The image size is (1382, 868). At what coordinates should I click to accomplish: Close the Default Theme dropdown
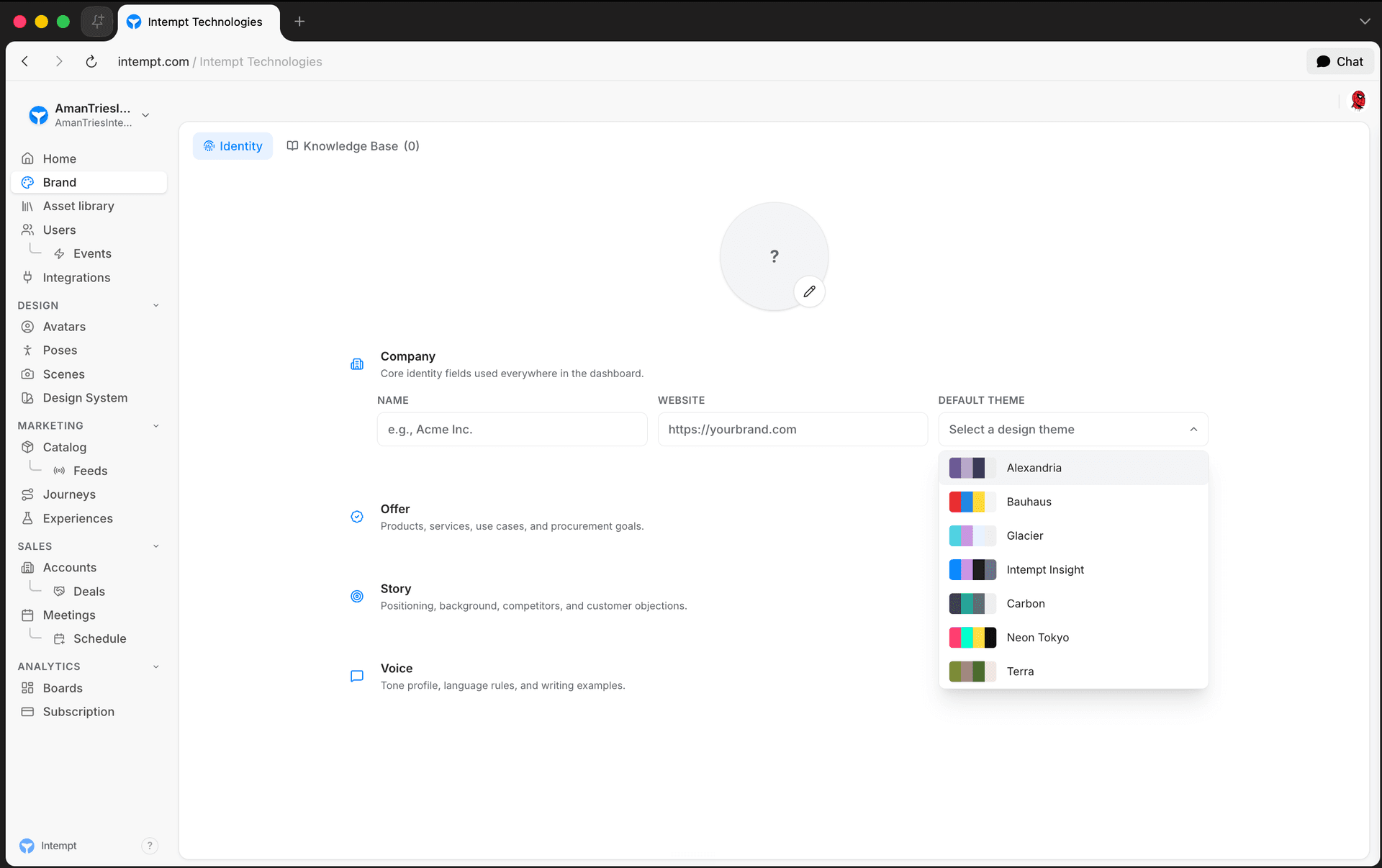[1073, 430]
